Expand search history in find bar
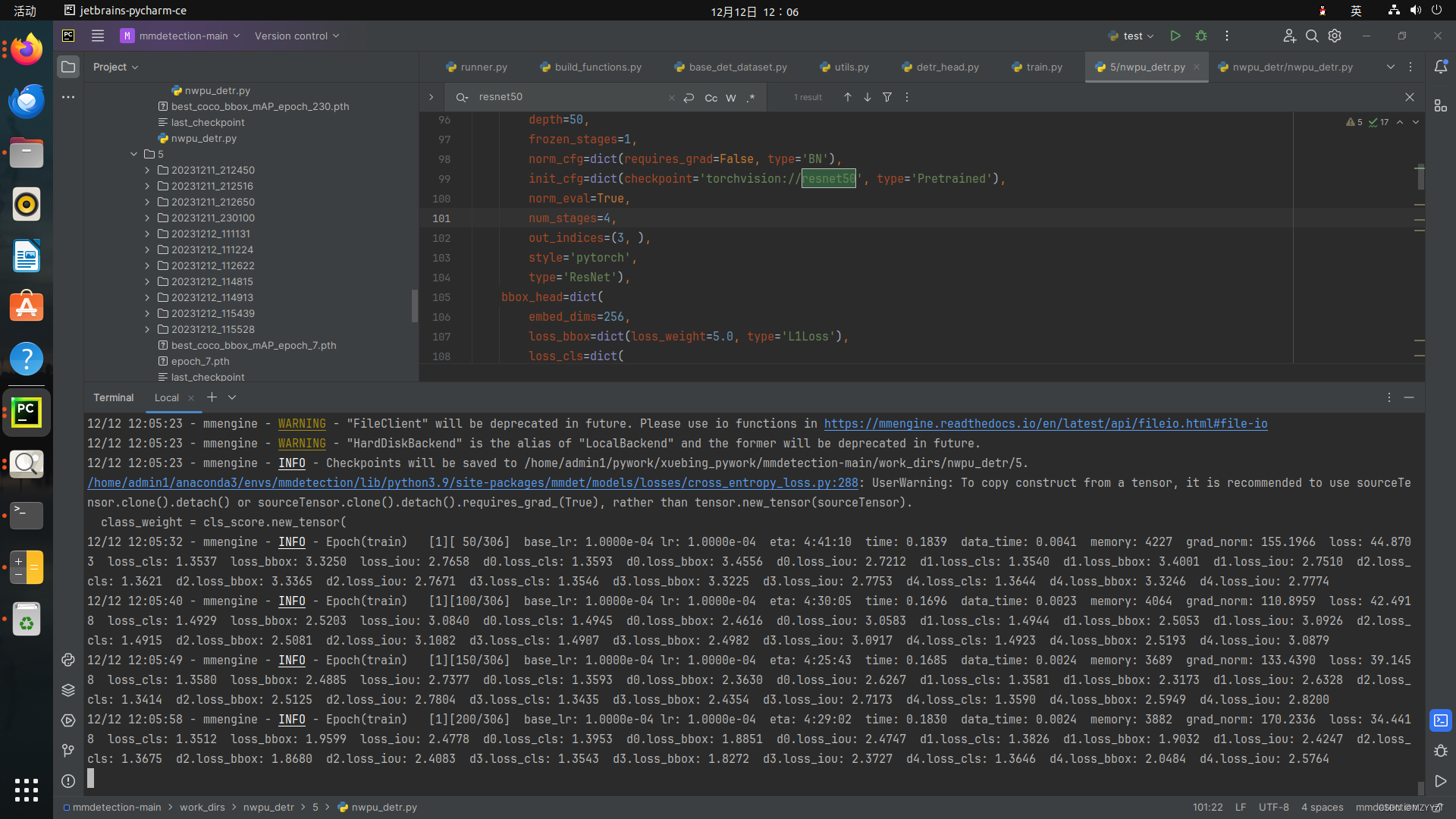This screenshot has height=819, width=1456. pyautogui.click(x=461, y=97)
